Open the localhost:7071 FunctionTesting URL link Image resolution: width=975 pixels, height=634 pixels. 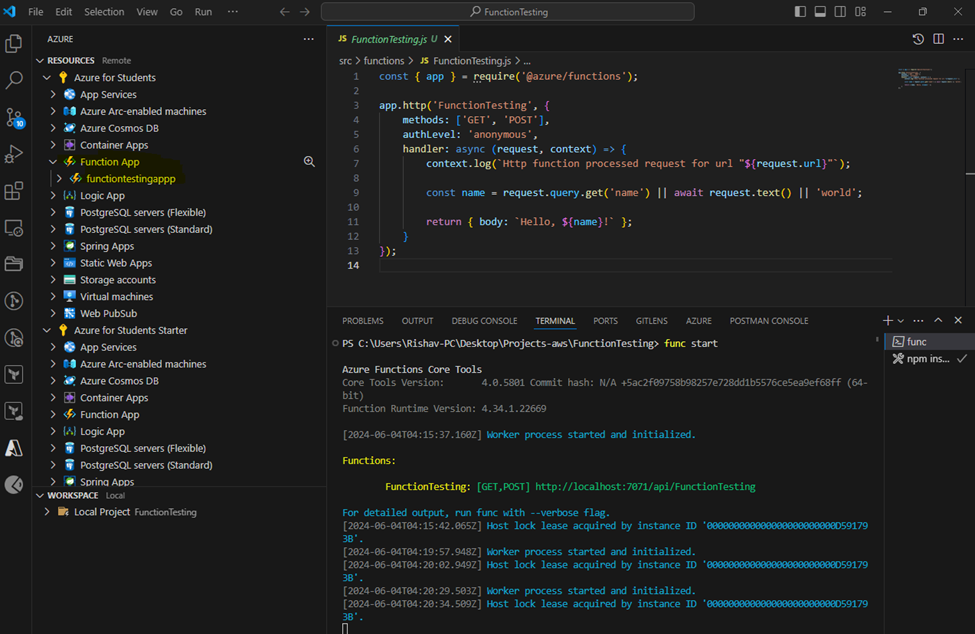(x=645, y=487)
